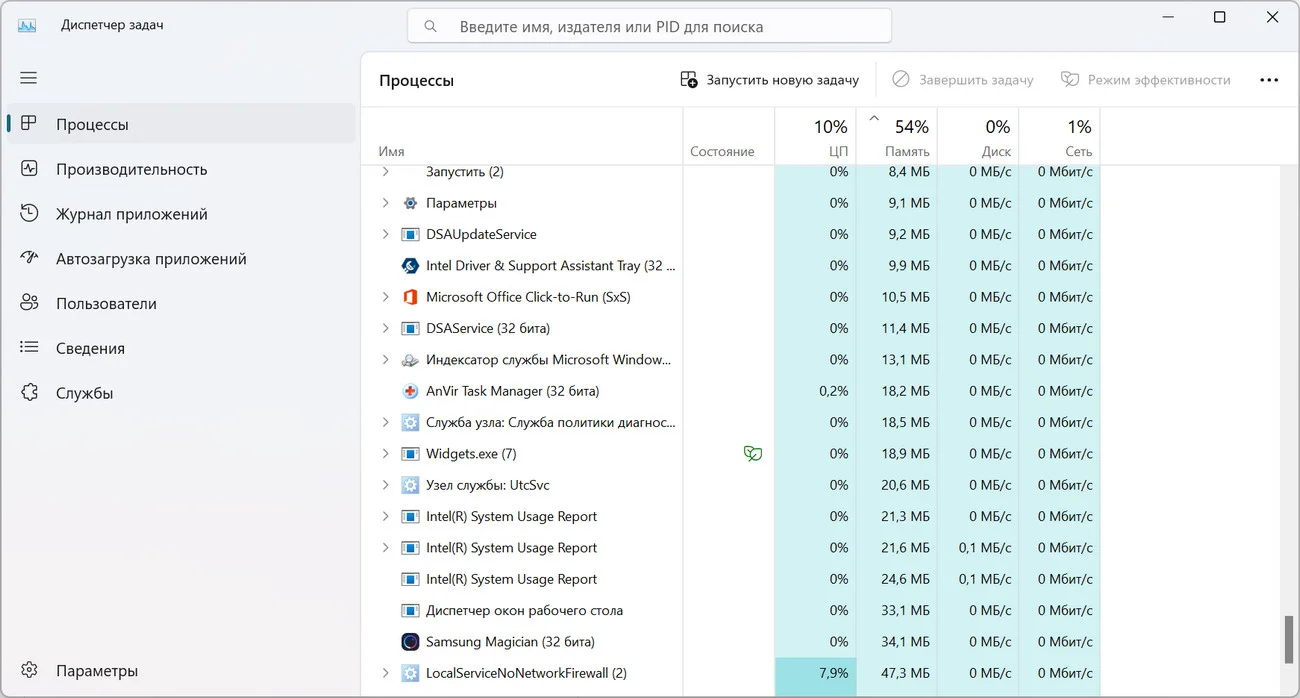Click the 18,9 МБ memory value for Widgets.exe
Screen dimensions: 1300x698
907,454
